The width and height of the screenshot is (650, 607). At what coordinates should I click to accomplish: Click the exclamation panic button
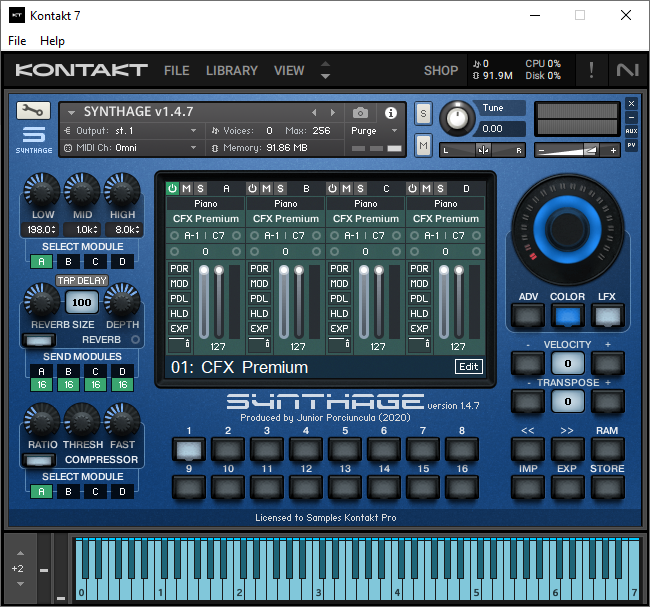(591, 70)
